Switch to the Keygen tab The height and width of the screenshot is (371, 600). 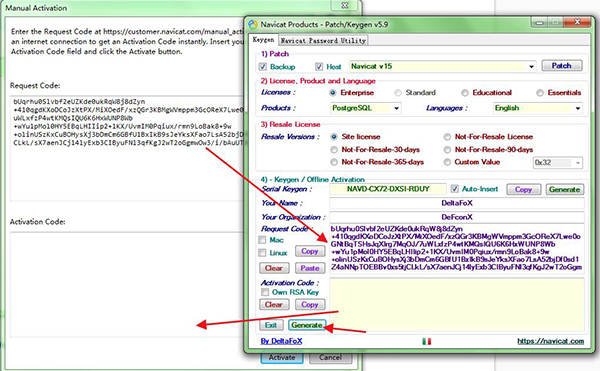[x=263, y=40]
